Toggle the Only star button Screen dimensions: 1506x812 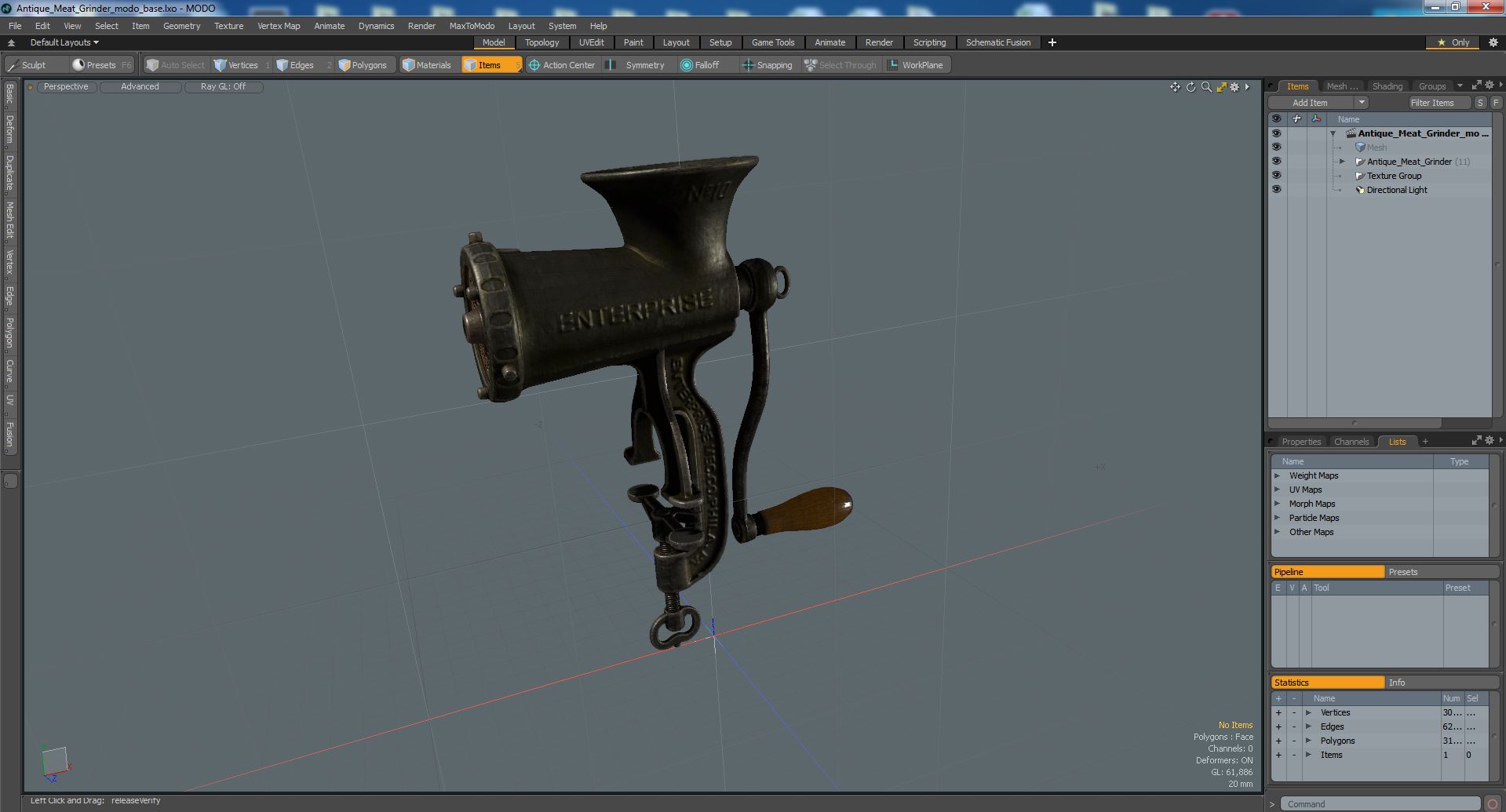(1453, 42)
